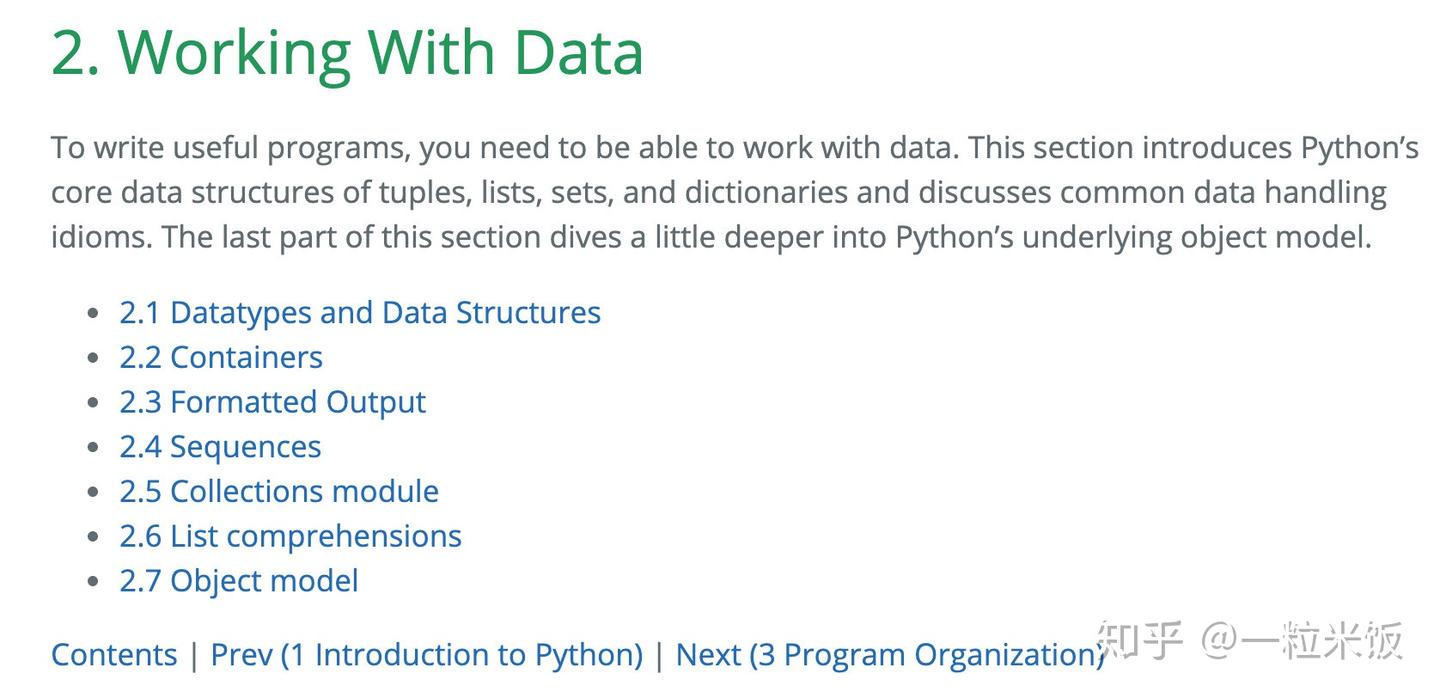Click the "2. Working With Data" heading
Image resolution: width=1440 pixels, height=698 pixels.
[347, 52]
